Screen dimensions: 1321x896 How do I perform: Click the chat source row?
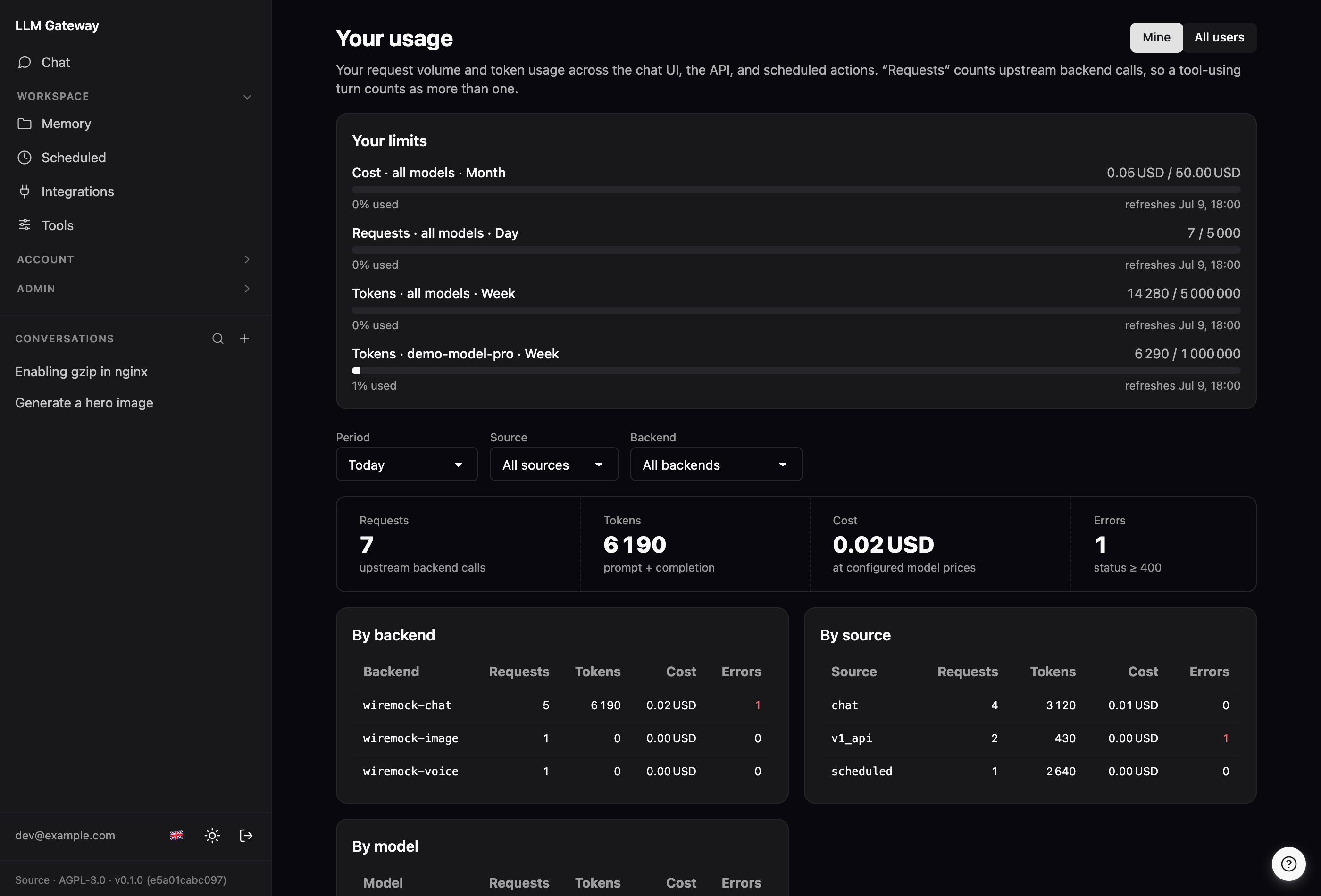coord(1030,705)
